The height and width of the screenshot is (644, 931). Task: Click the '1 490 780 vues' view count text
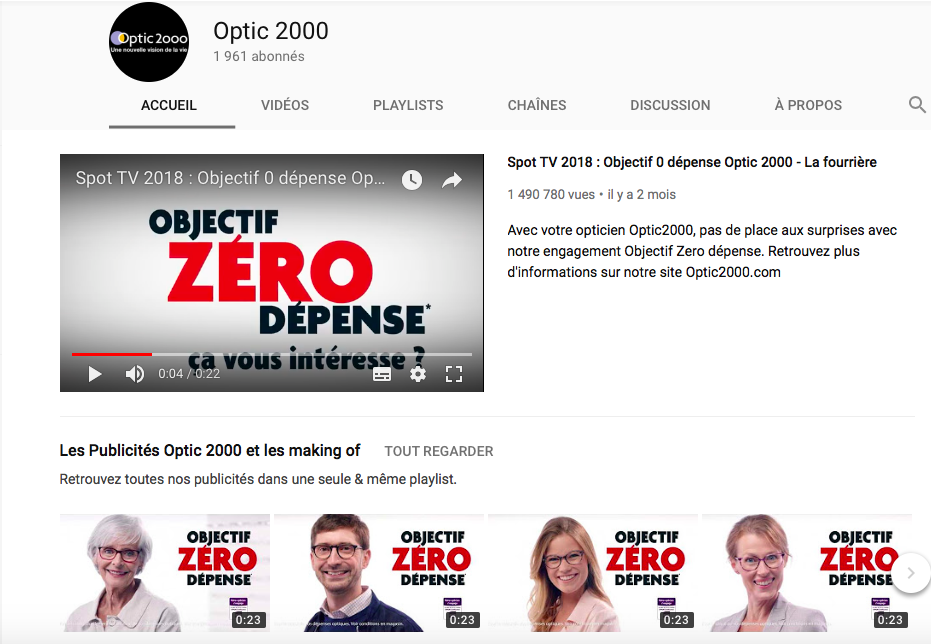coord(551,195)
